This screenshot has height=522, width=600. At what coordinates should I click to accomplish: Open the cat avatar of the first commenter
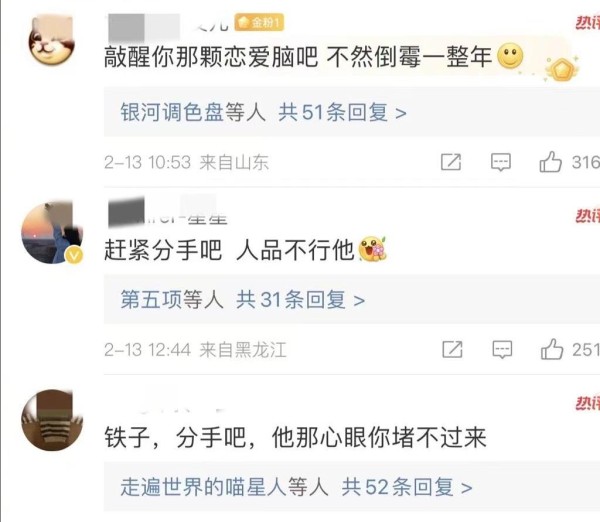pos(51,39)
